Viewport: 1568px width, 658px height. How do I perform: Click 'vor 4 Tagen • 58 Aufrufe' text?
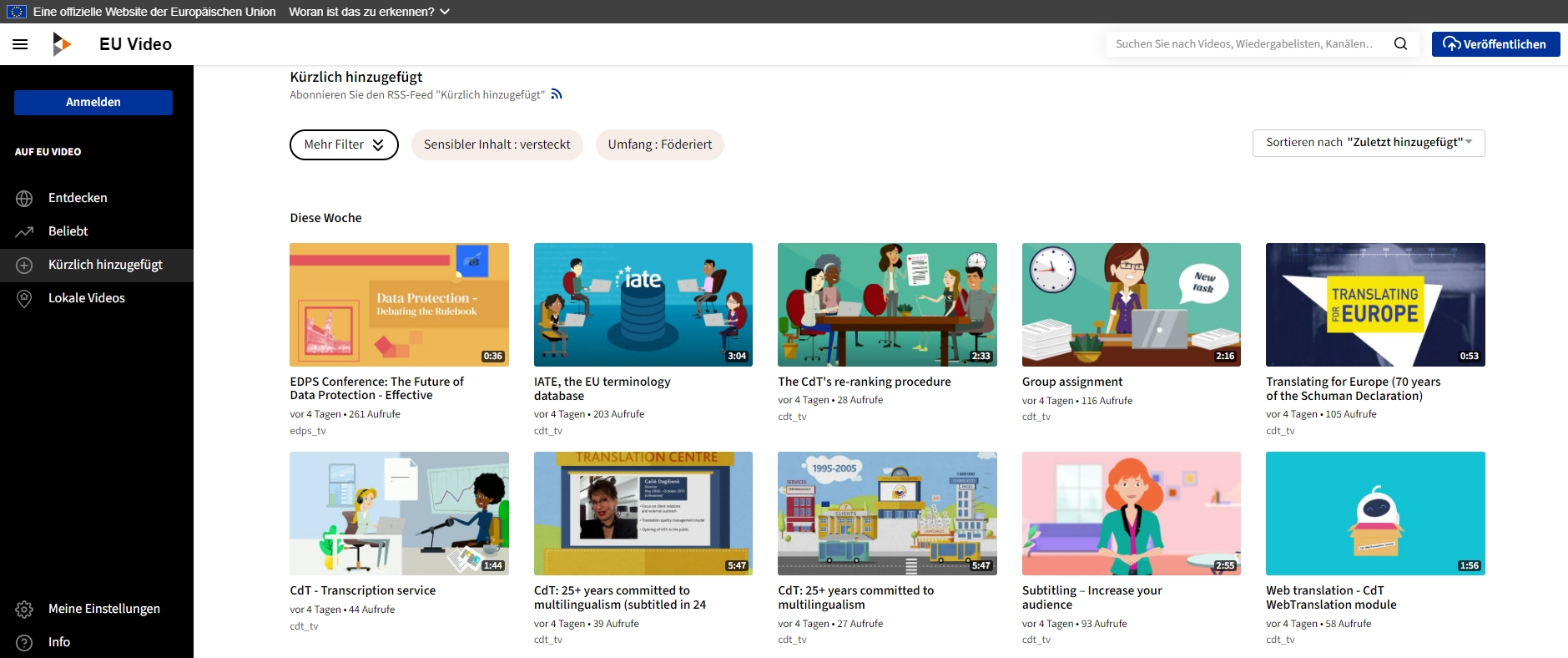1318,624
